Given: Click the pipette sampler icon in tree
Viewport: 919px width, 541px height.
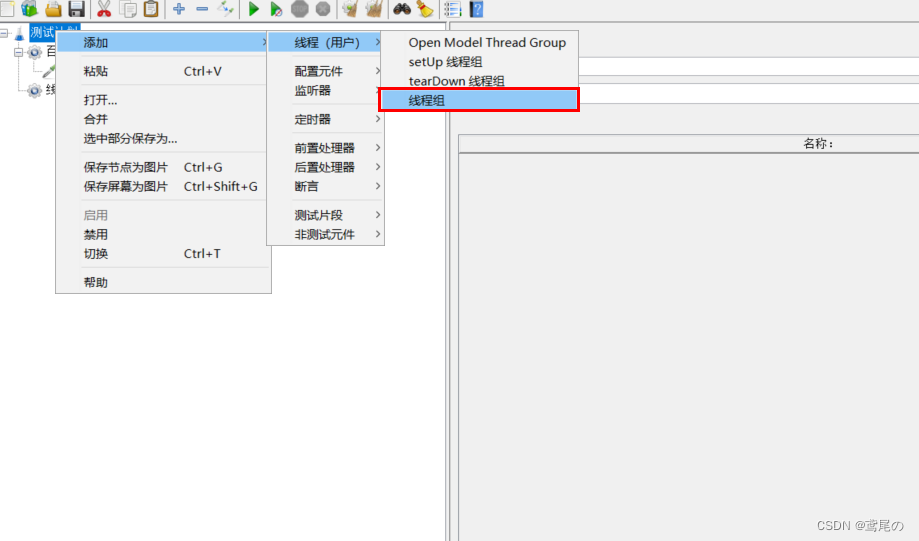Looking at the screenshot, I should (x=49, y=71).
